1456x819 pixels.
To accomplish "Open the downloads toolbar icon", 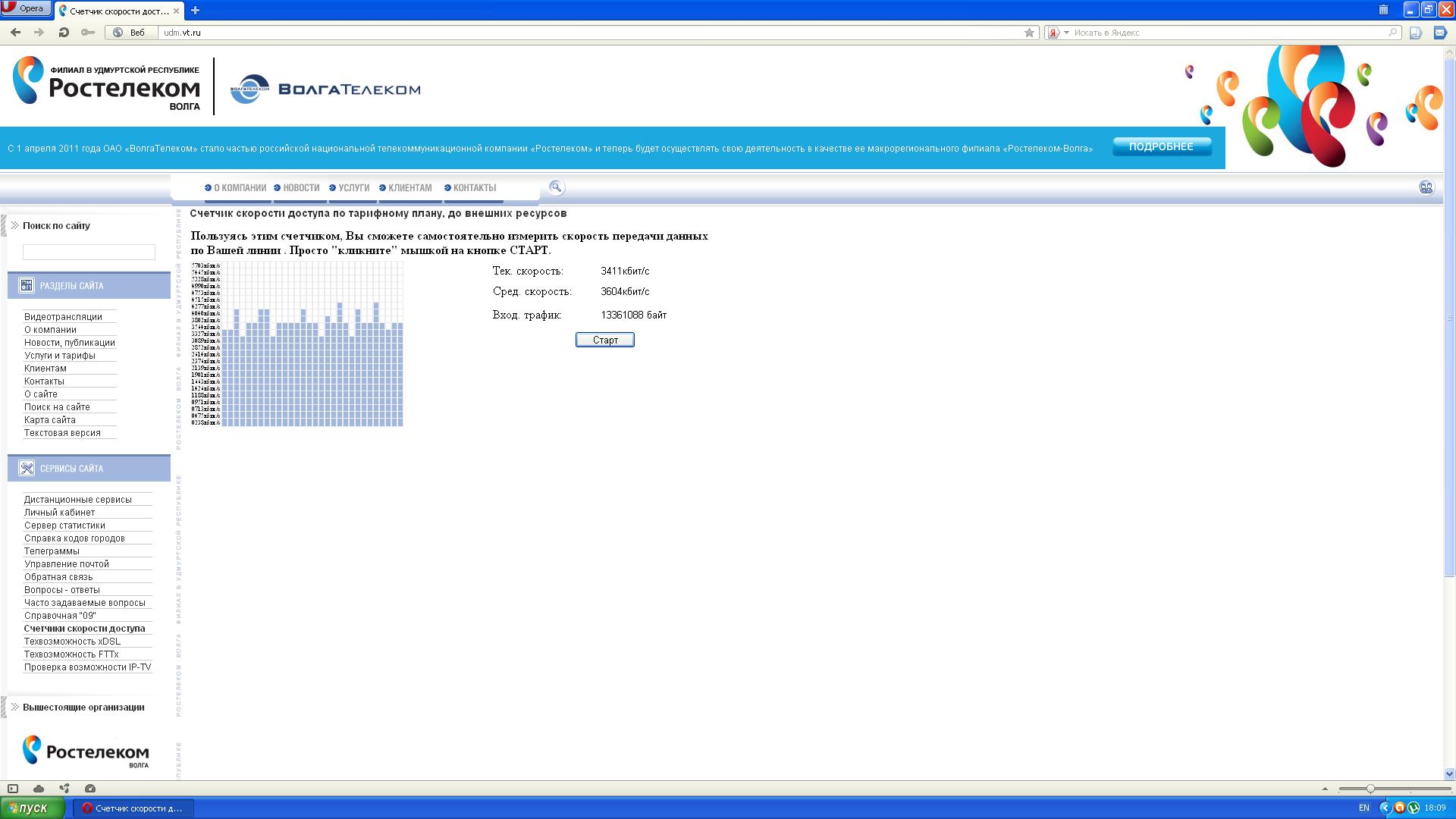I will 1416,33.
